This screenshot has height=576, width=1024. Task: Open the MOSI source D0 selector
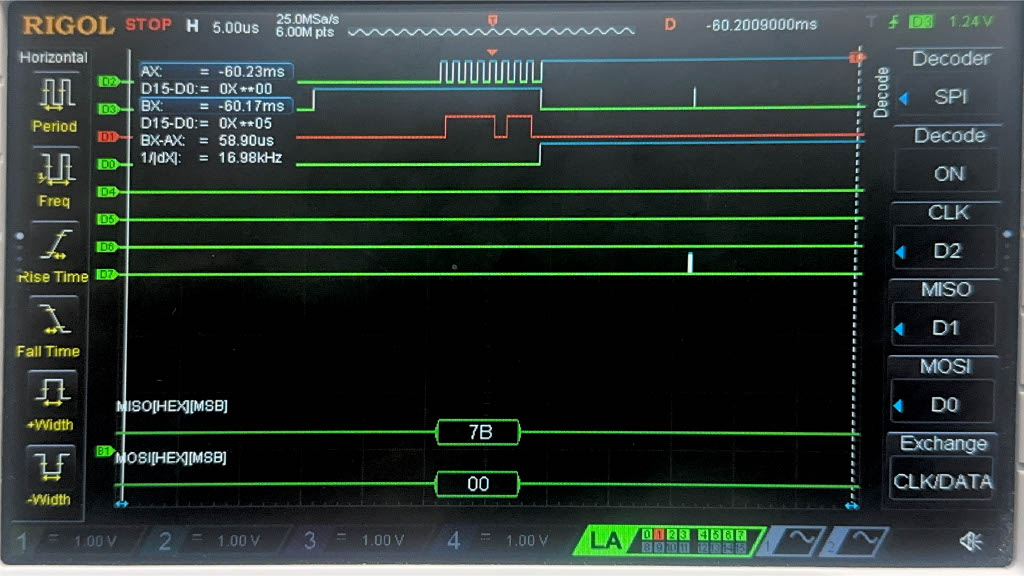click(x=946, y=405)
